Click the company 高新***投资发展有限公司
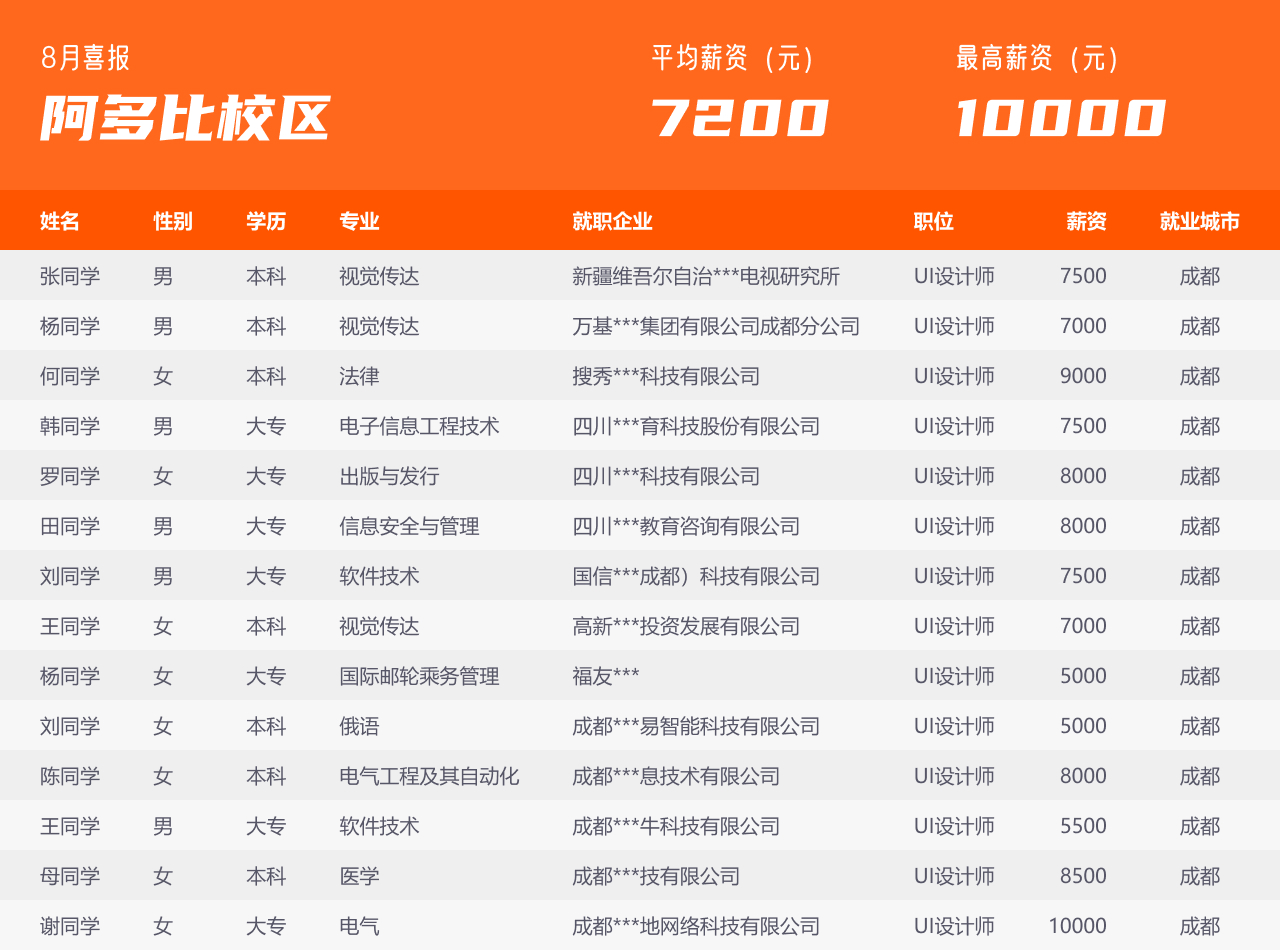This screenshot has height=950, width=1280. (x=686, y=626)
